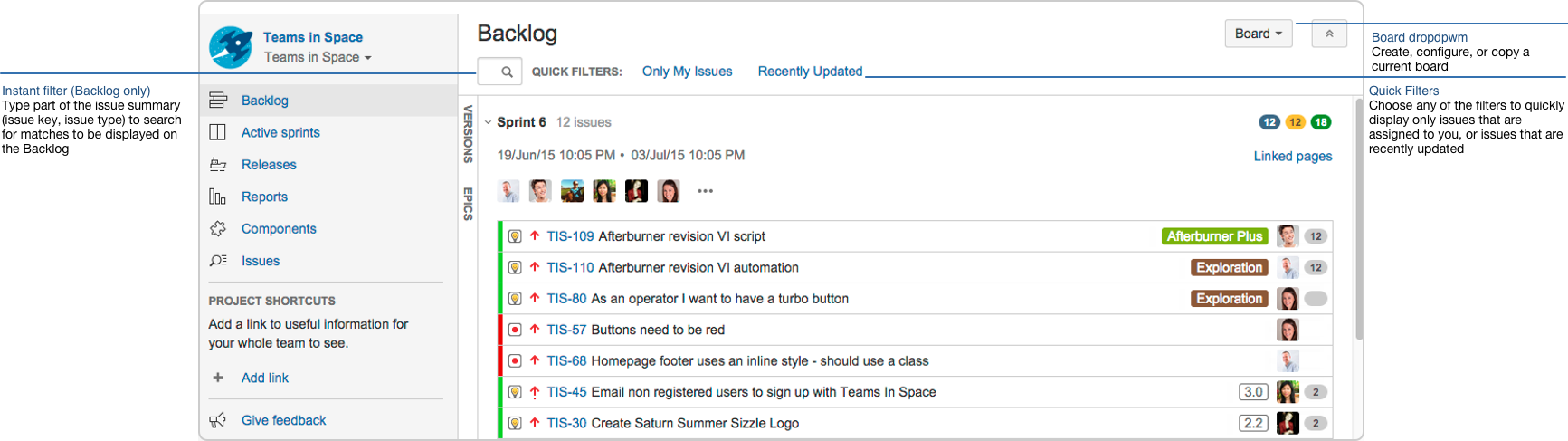
Task: Click the Exploration epic label on TIS-80
Action: tap(1230, 299)
